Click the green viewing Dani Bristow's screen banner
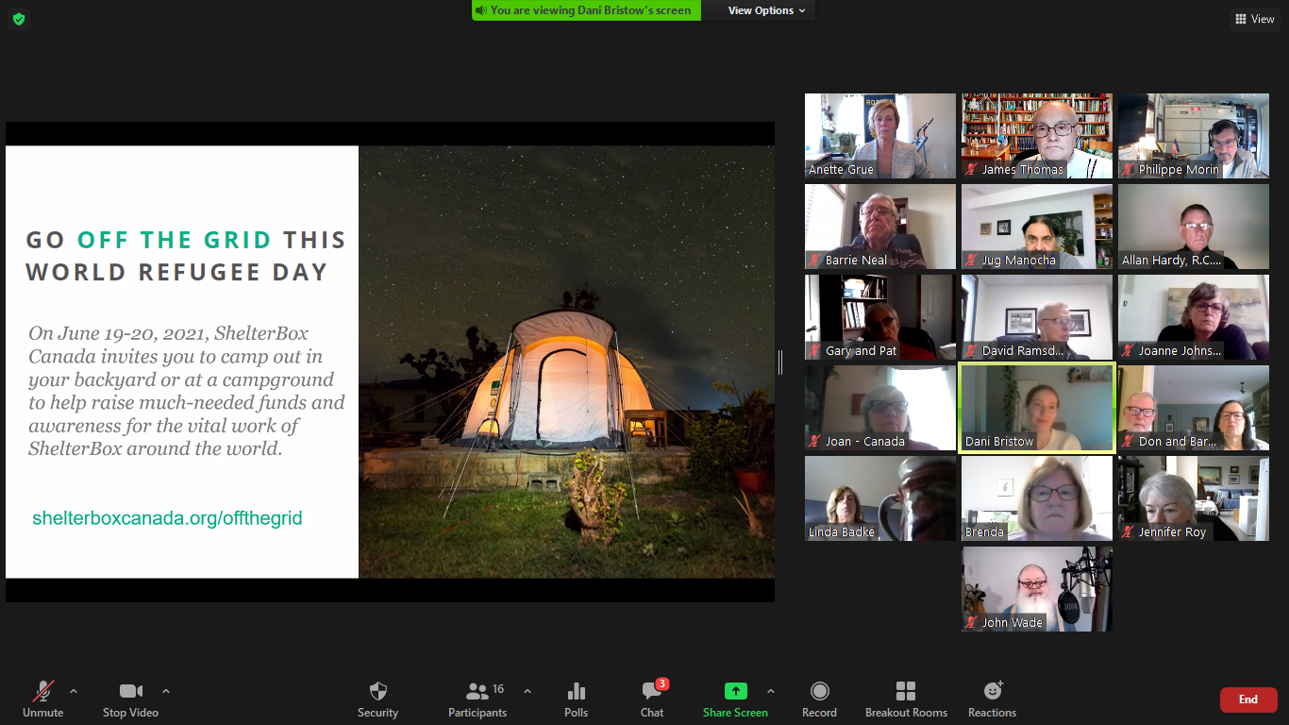1289x725 pixels. click(586, 10)
